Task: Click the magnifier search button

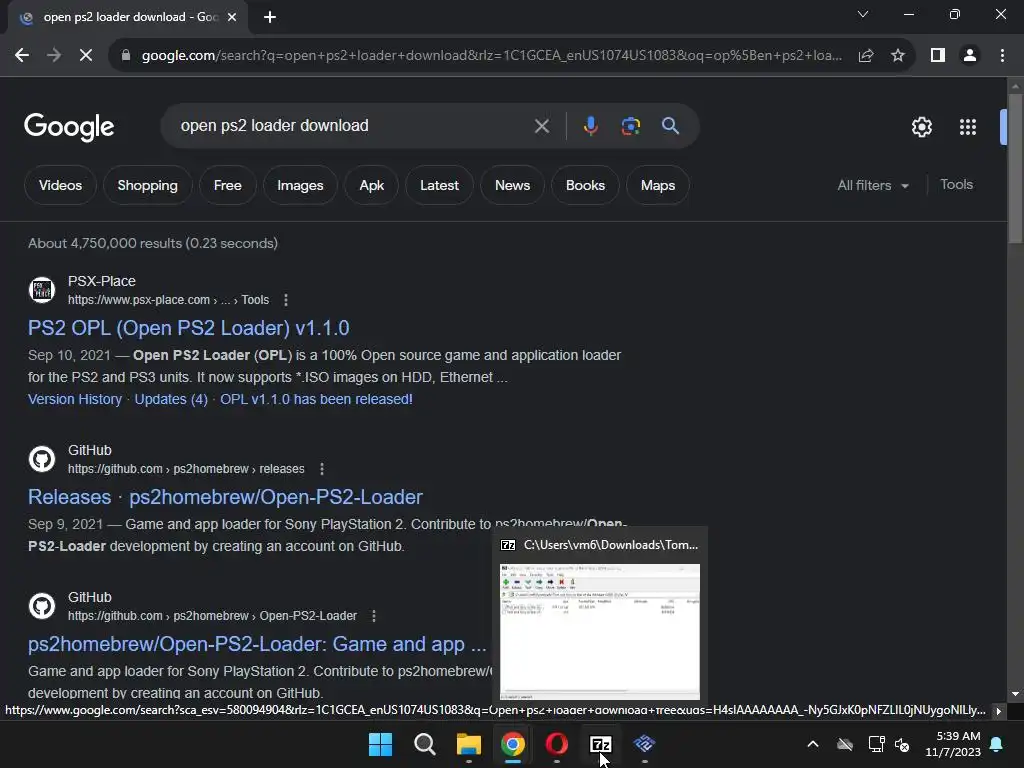Action: [670, 125]
